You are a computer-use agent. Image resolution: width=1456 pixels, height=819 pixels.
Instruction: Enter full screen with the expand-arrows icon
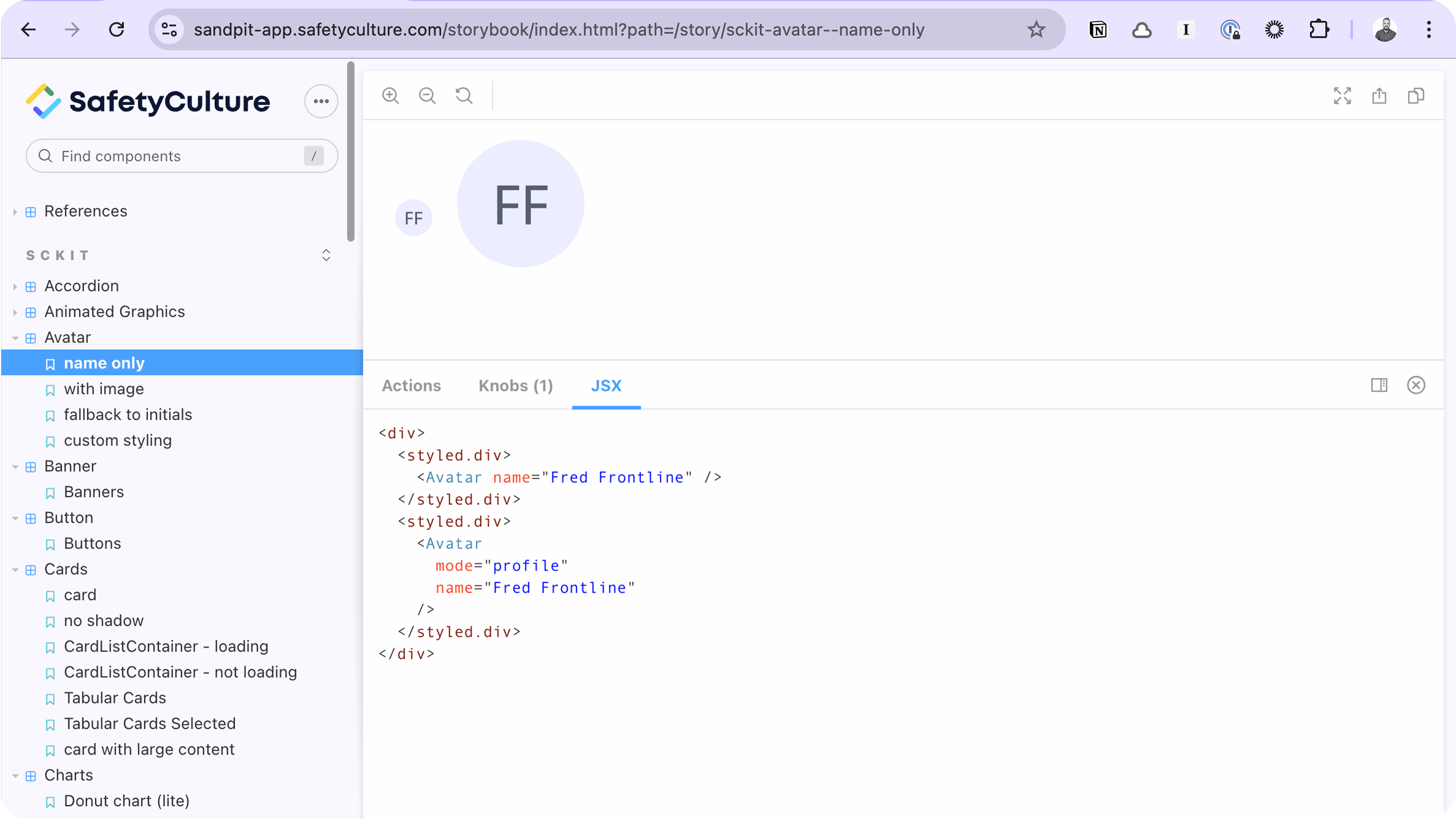tap(1342, 95)
